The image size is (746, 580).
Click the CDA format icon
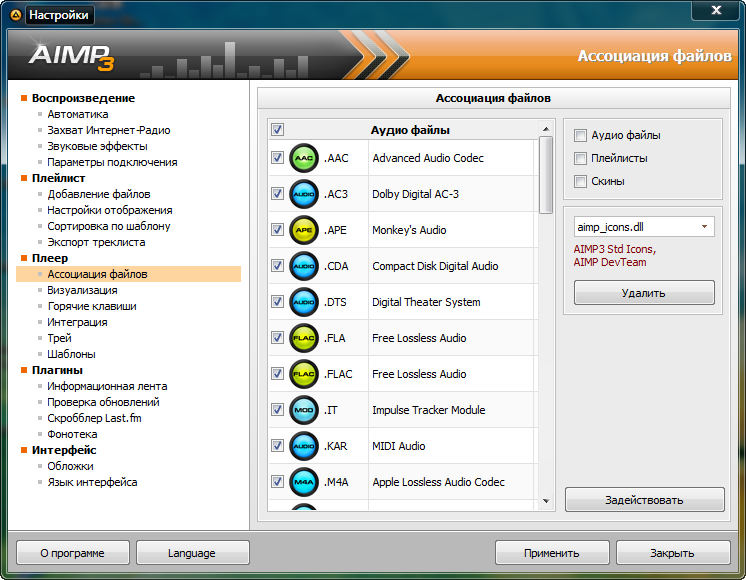[304, 266]
